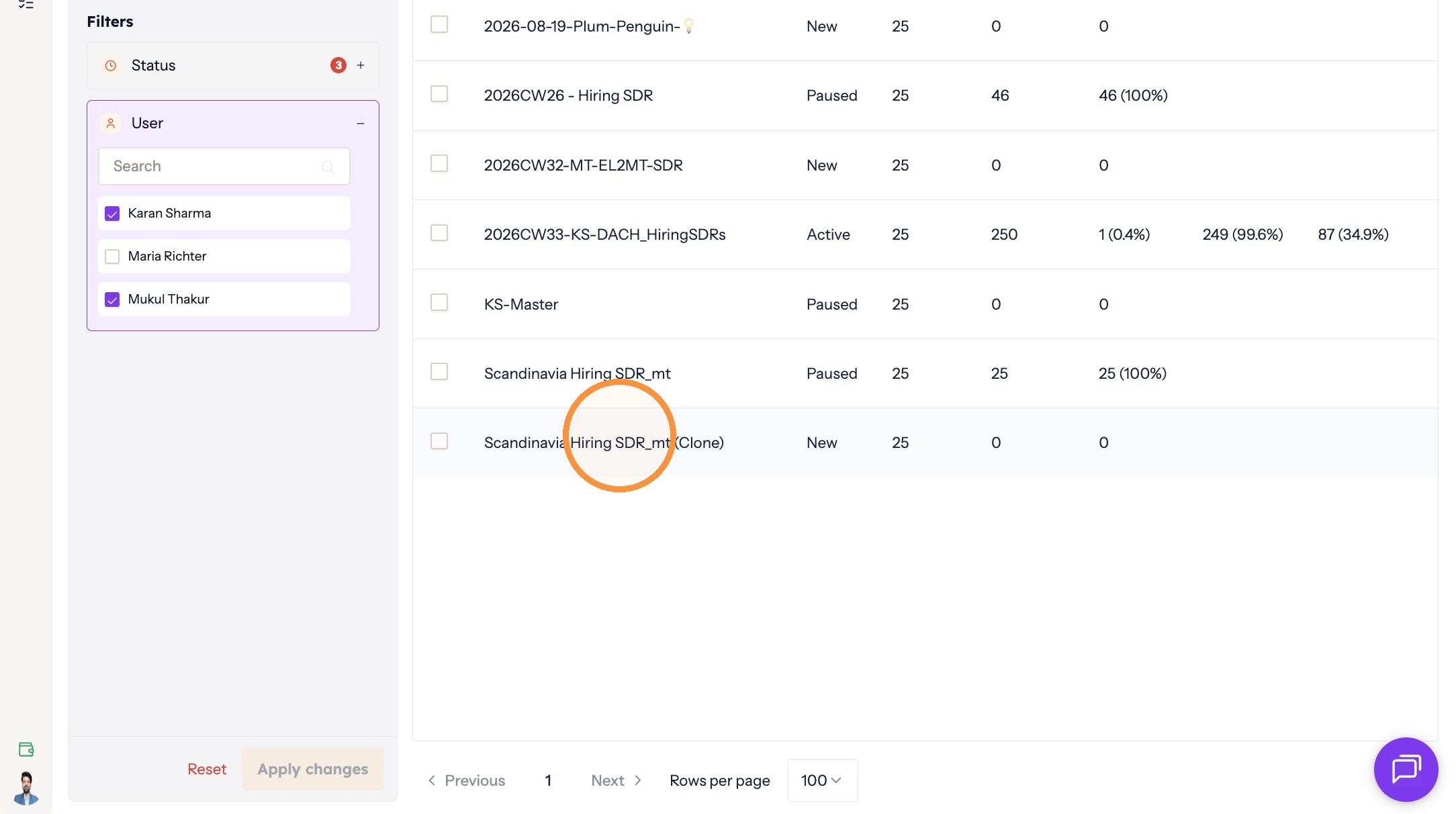Click the Paused status of KS-Master

pos(831,304)
